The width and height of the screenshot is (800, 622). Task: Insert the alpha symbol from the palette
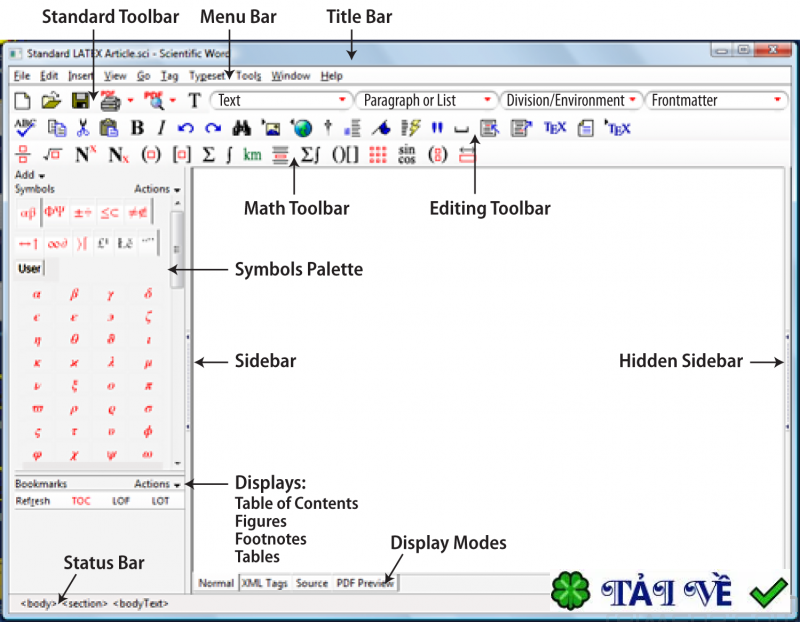tap(37, 294)
